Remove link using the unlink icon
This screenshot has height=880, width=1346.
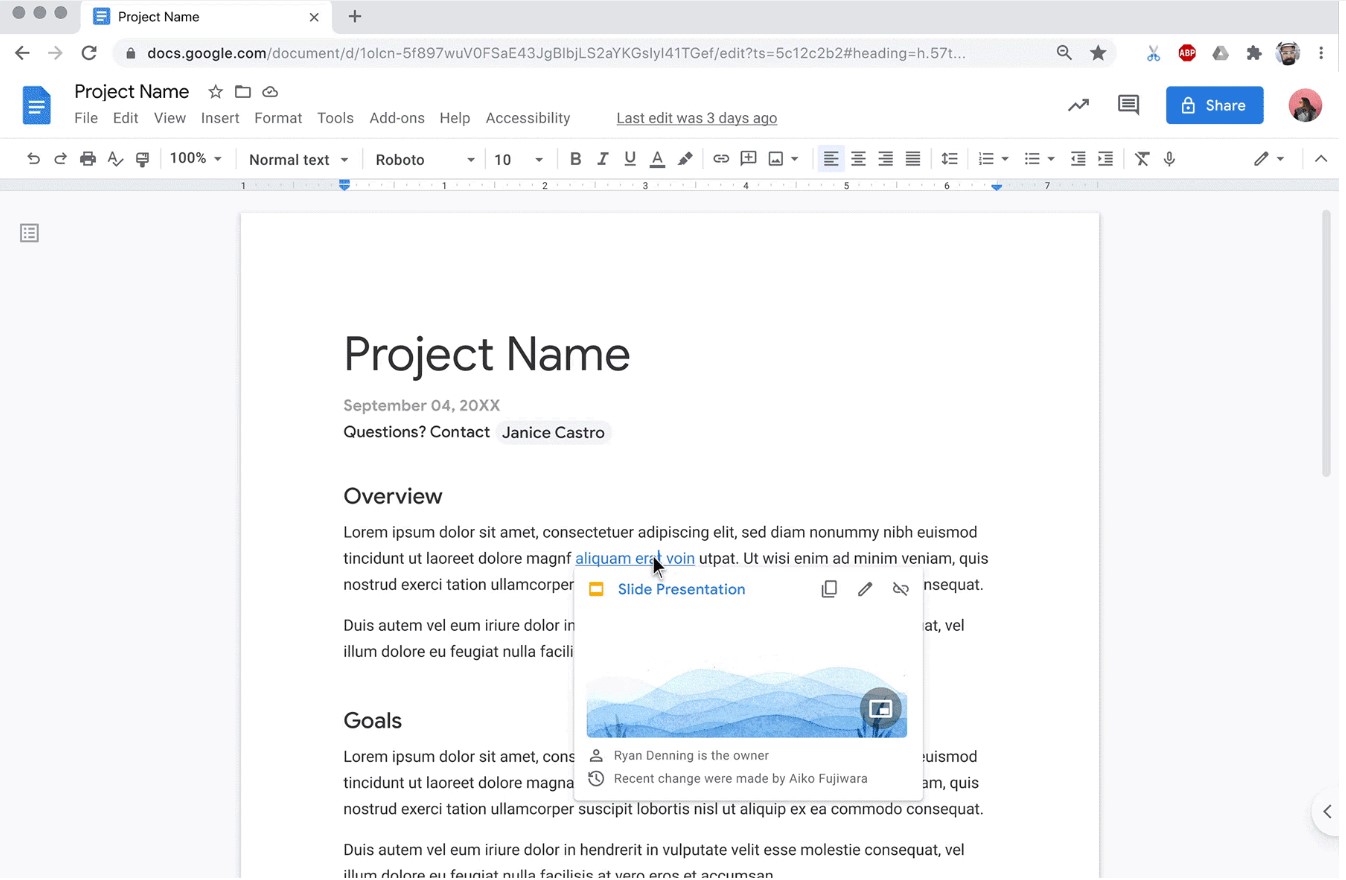point(900,590)
